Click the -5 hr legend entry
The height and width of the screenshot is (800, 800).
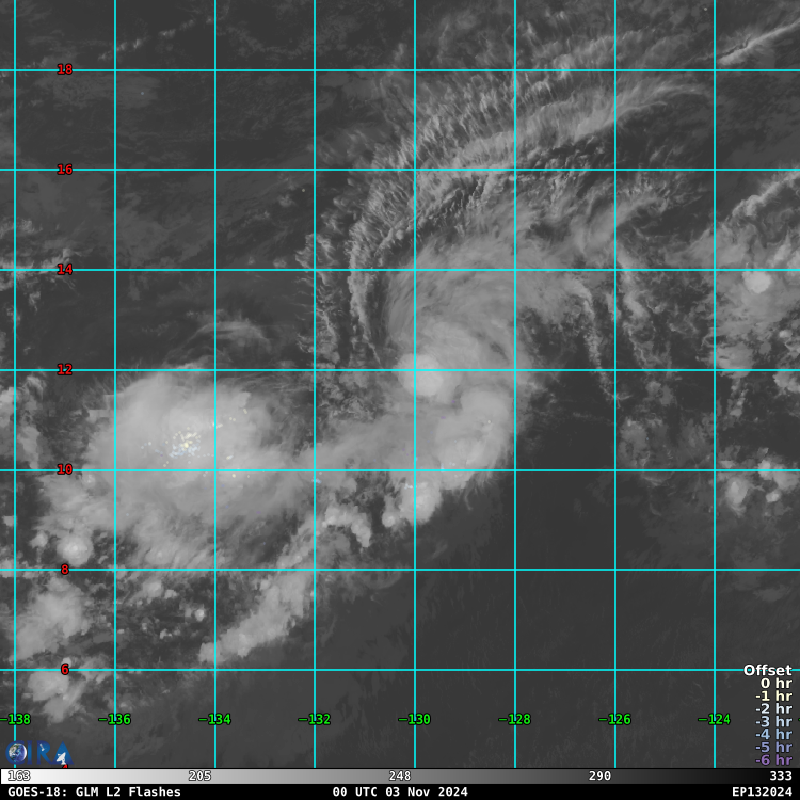(773, 747)
